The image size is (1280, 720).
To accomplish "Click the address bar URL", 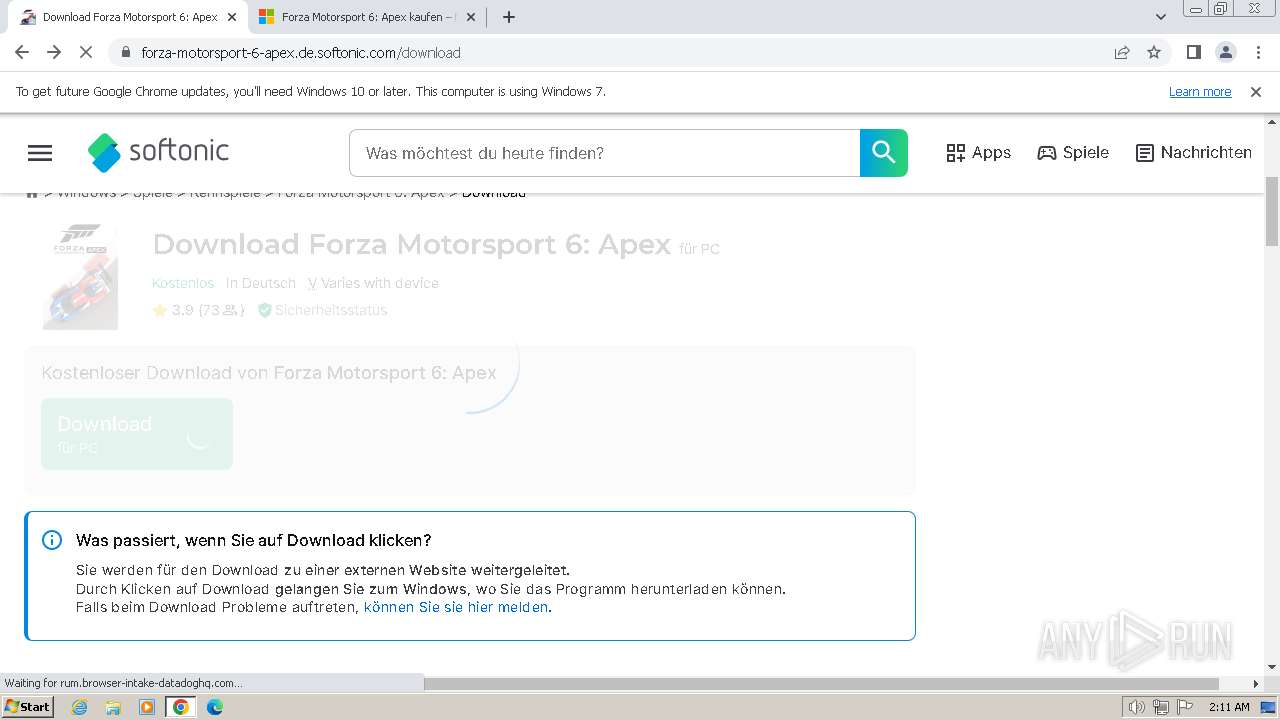I will [301, 53].
